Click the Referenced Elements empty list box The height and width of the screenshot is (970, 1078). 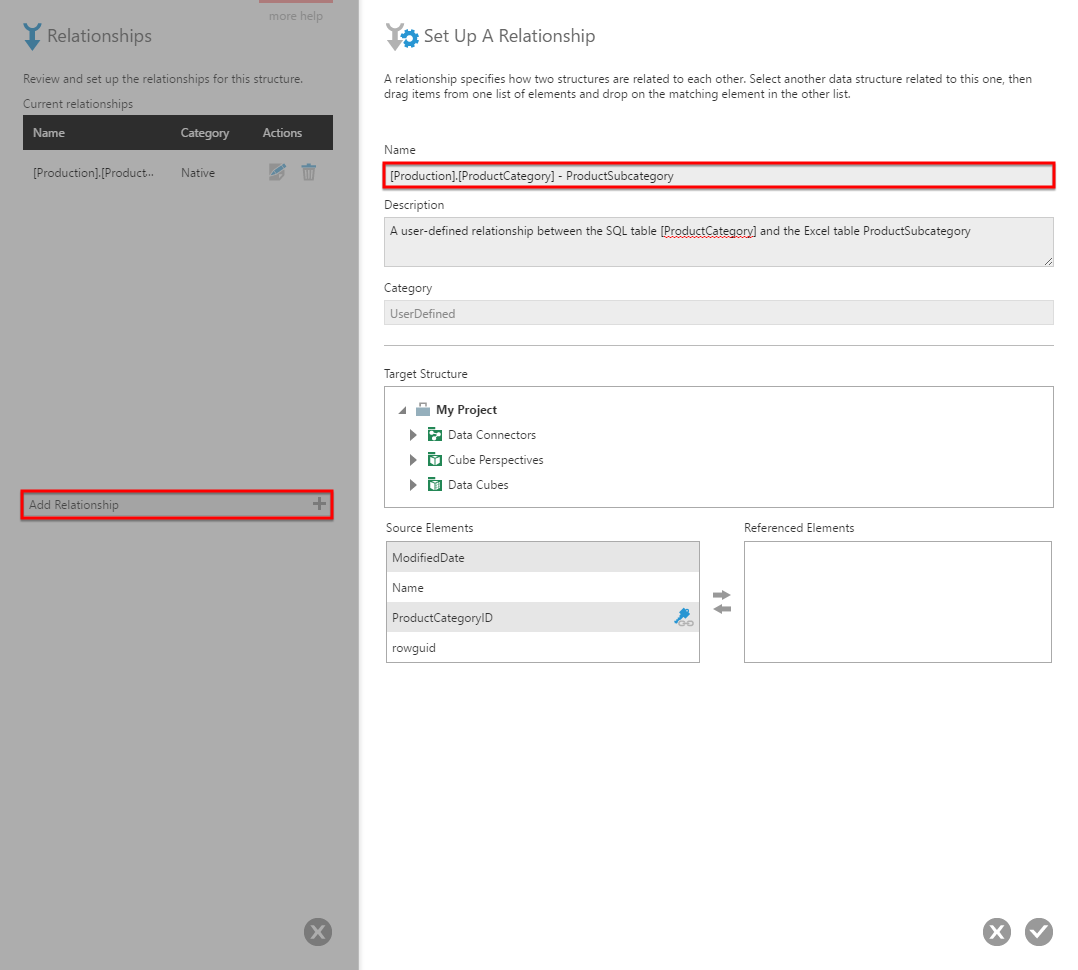coord(897,602)
